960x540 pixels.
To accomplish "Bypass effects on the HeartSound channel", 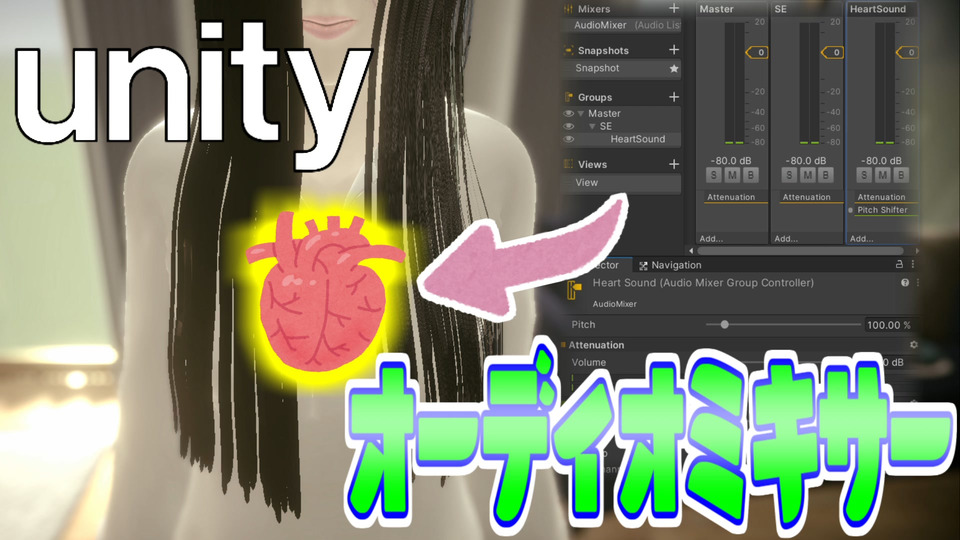I will tap(901, 175).
